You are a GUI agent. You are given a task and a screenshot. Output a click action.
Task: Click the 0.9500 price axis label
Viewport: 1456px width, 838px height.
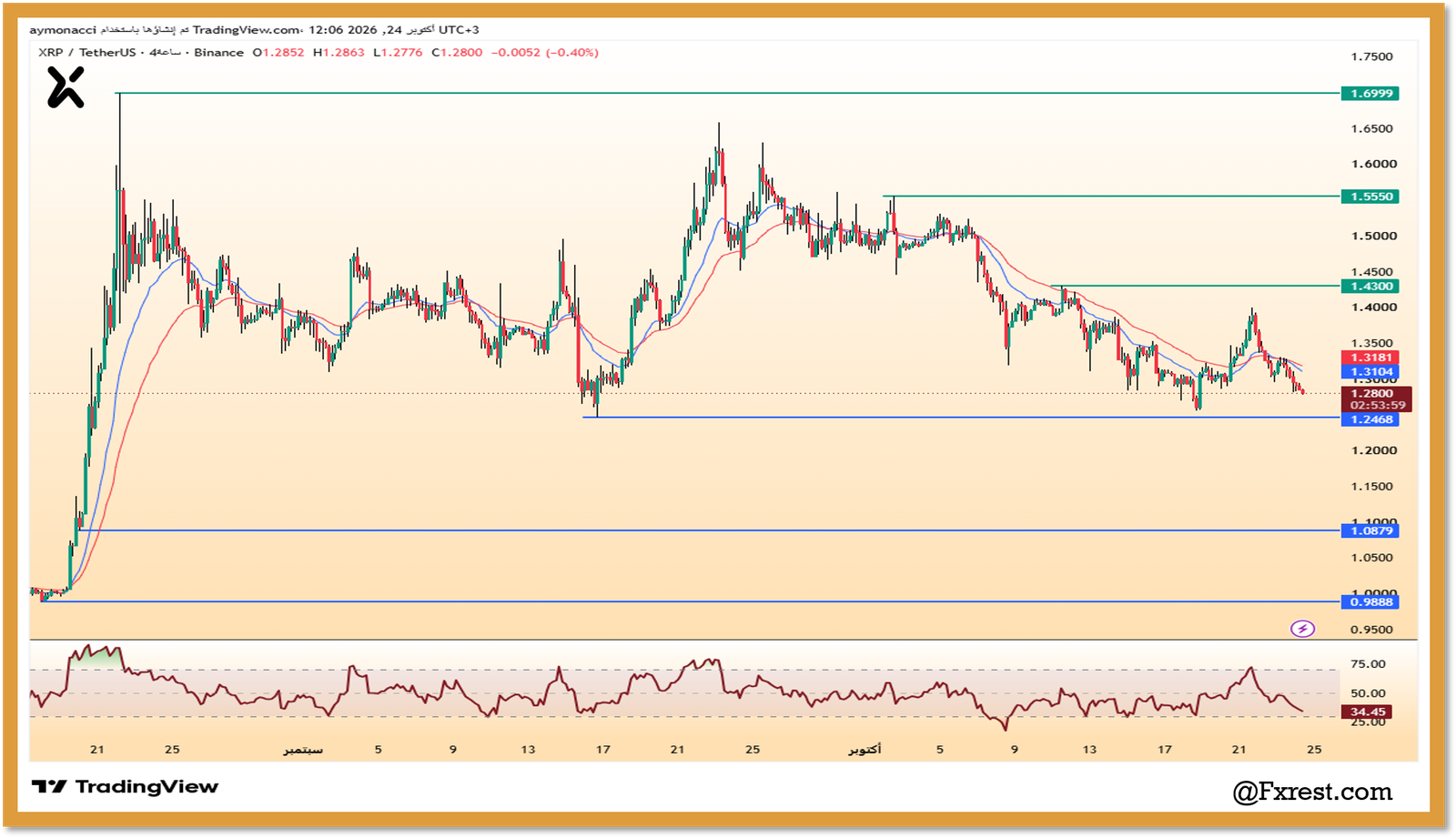1371,630
